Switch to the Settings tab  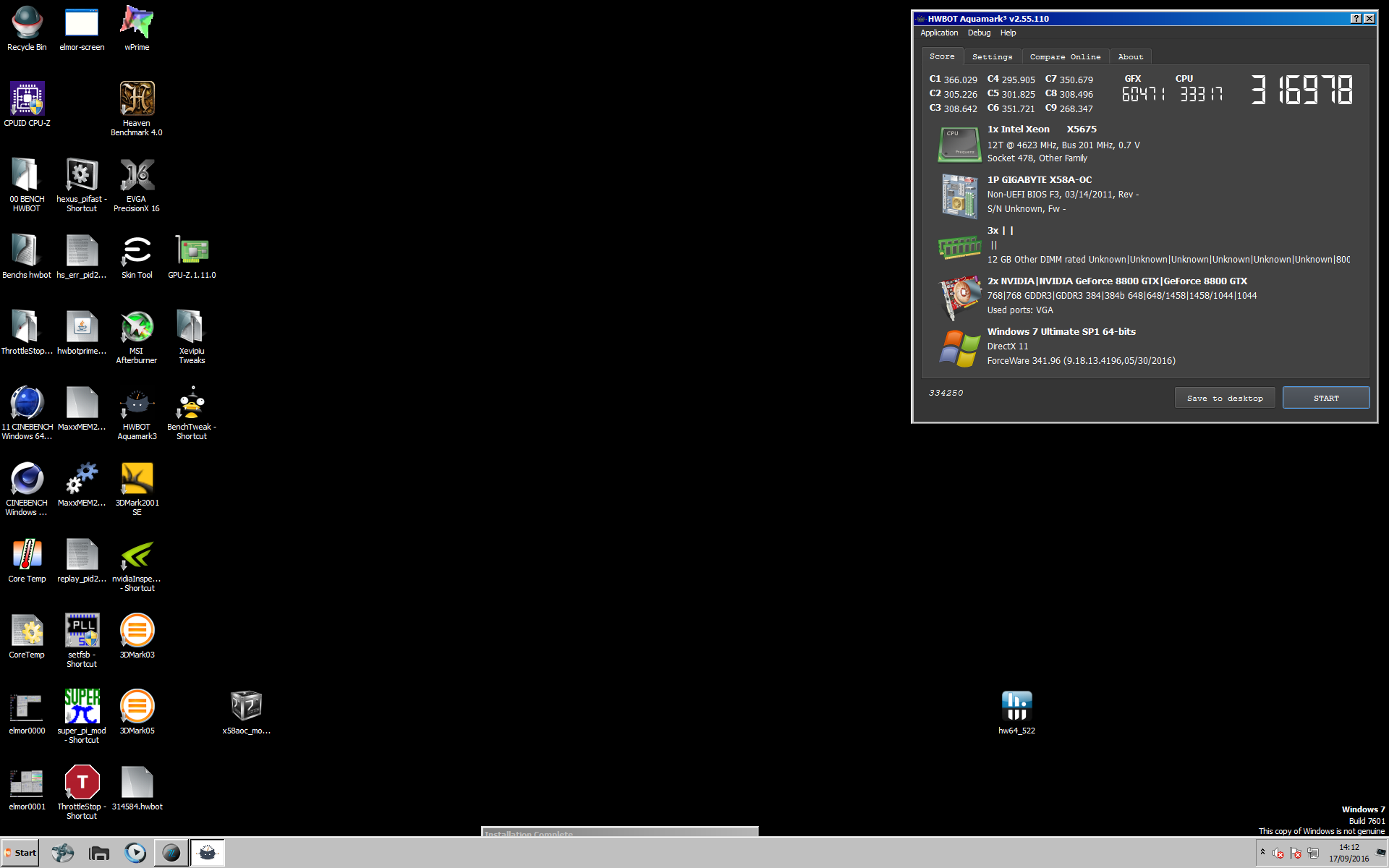[992, 56]
